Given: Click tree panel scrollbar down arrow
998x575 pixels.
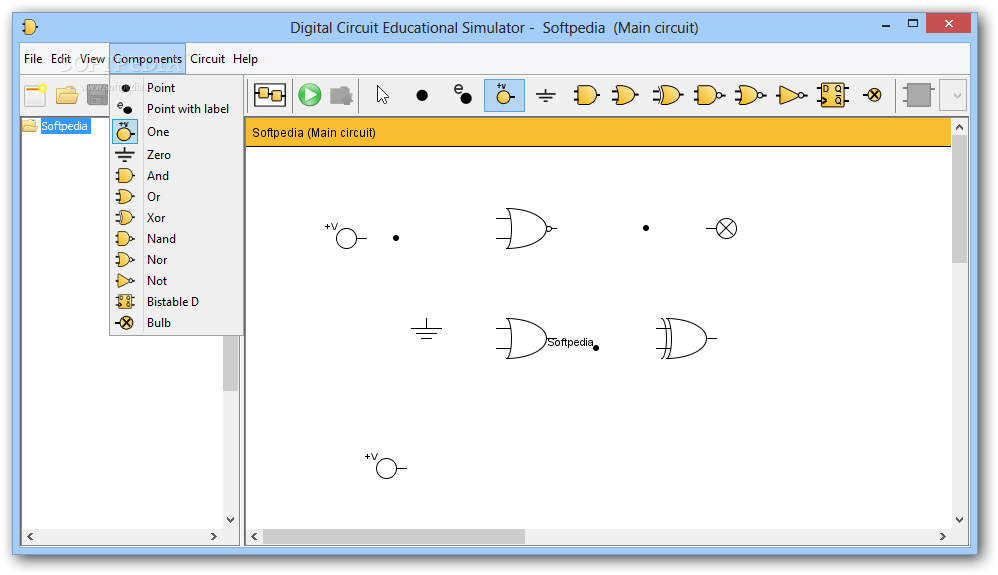Looking at the screenshot, I should point(230,520).
